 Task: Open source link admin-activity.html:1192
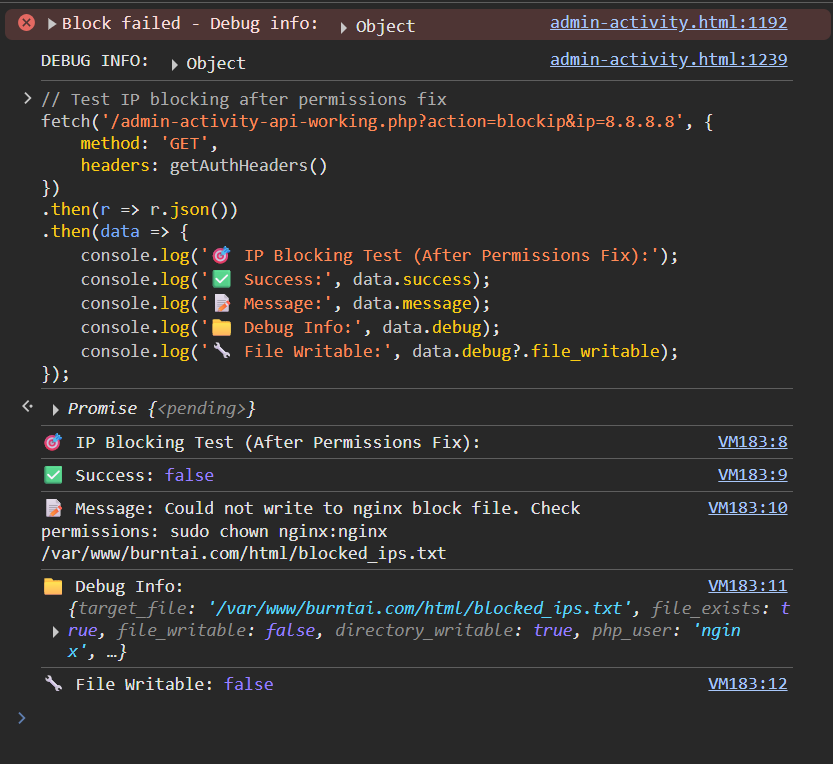[x=668, y=22]
